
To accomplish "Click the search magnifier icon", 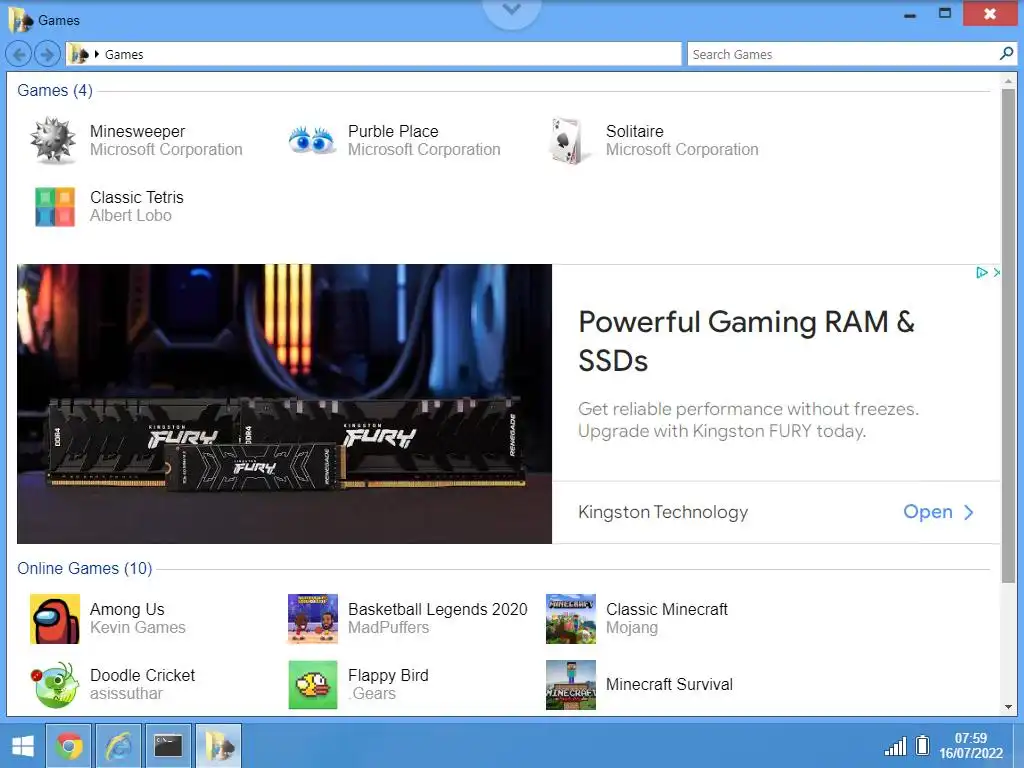I will coord(1006,54).
